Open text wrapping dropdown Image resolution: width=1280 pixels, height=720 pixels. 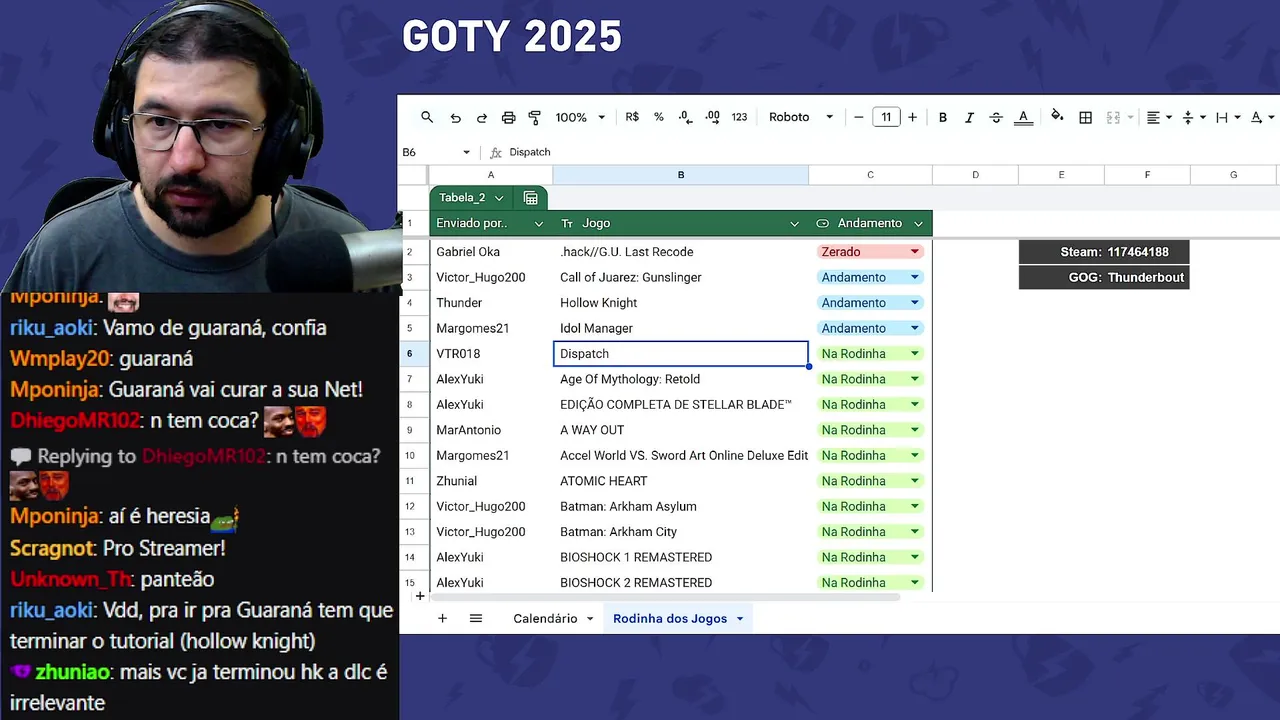coord(1227,117)
